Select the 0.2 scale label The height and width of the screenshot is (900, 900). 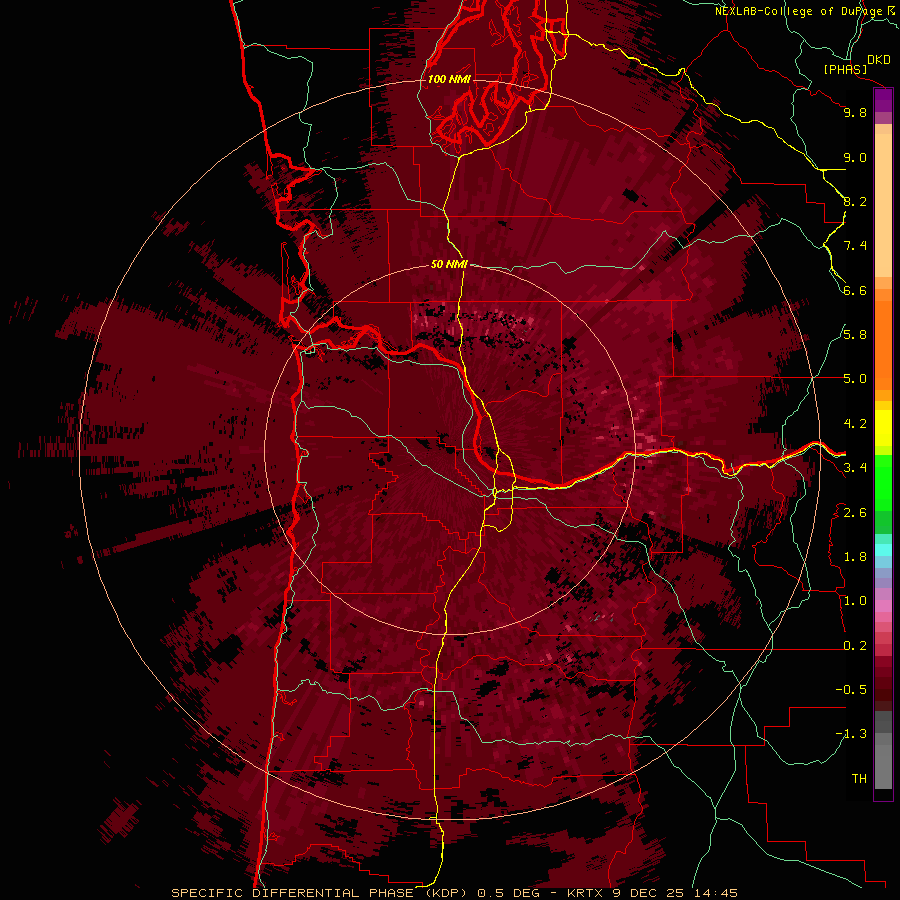tap(855, 646)
